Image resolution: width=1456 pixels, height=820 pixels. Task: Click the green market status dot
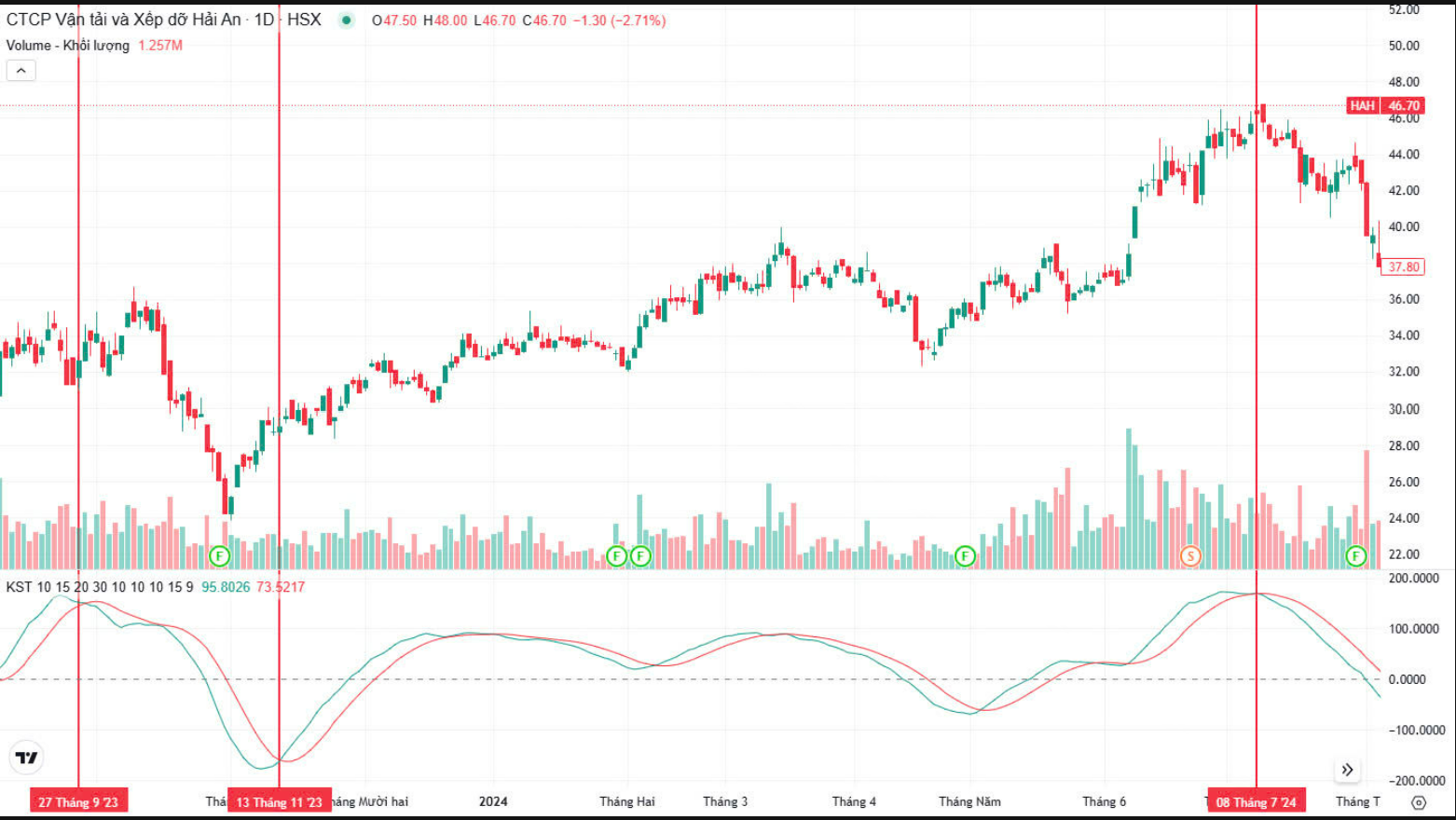pos(347,20)
